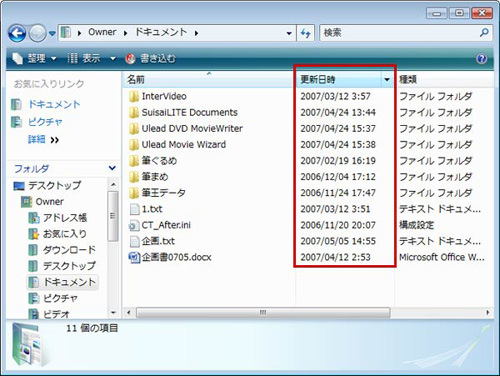This screenshot has width=500, height=376.
Task: Select the 企画書0705.docx Word icon
Action: [x=134, y=257]
